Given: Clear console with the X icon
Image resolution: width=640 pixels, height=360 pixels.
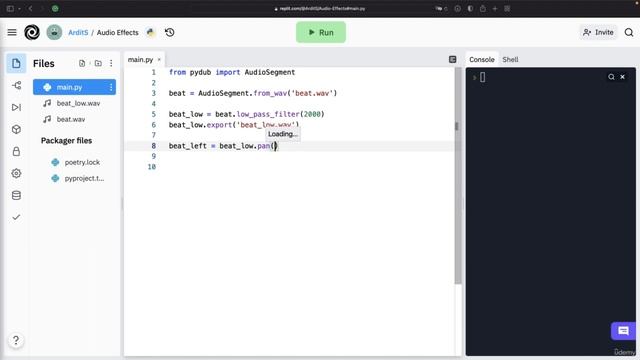Looking at the screenshot, I should pos(622,77).
